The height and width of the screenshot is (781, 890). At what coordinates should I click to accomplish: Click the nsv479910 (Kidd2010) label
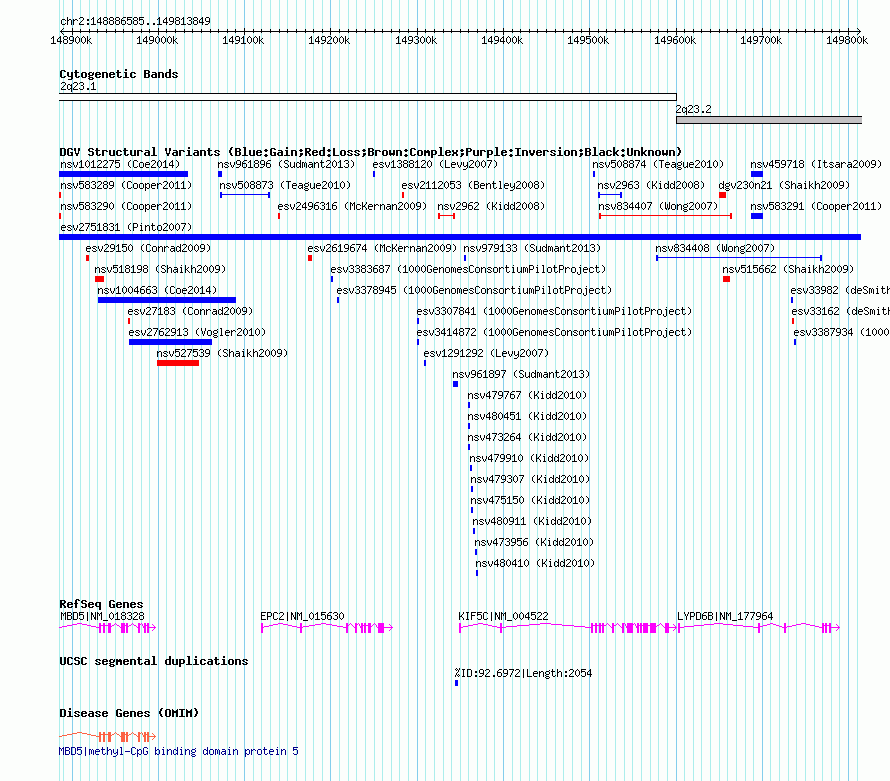coord(529,458)
